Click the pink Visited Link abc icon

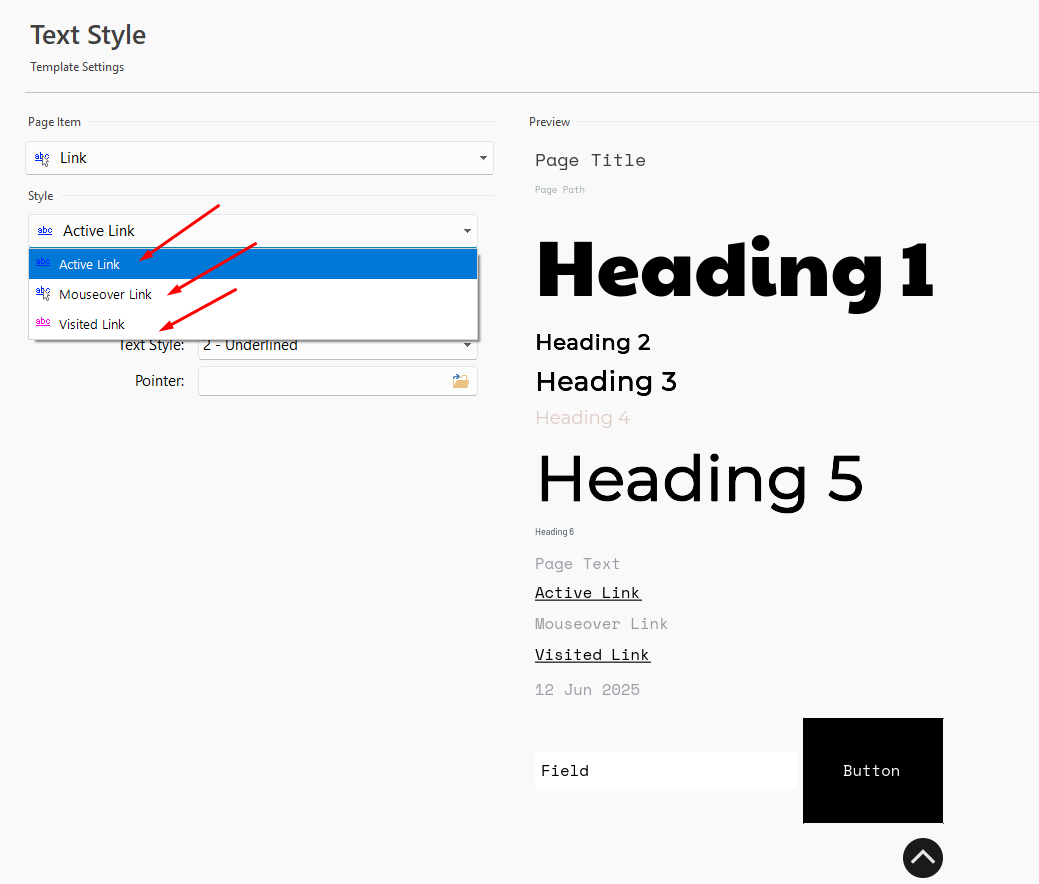click(x=43, y=322)
